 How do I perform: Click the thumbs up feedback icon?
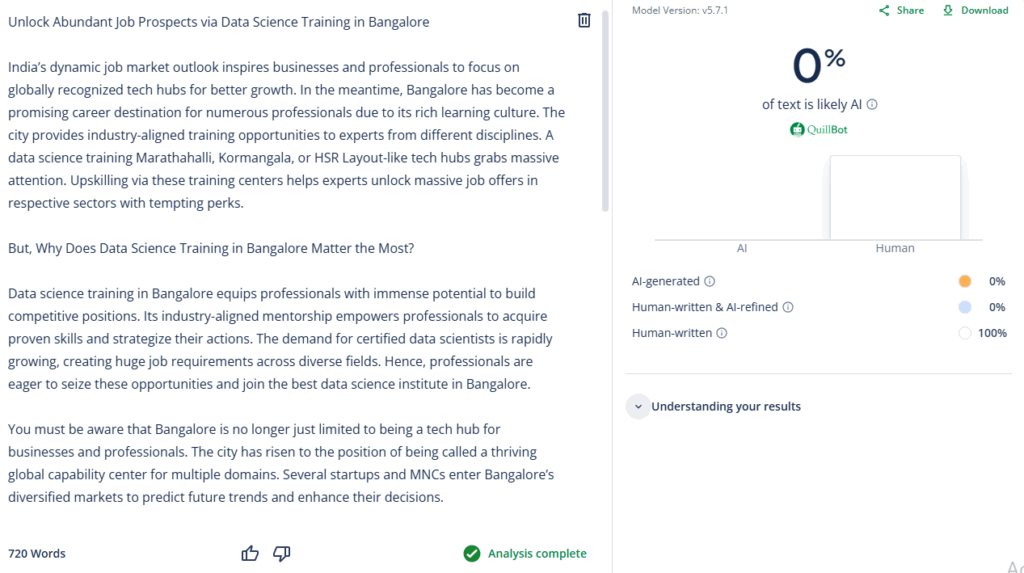coord(250,553)
